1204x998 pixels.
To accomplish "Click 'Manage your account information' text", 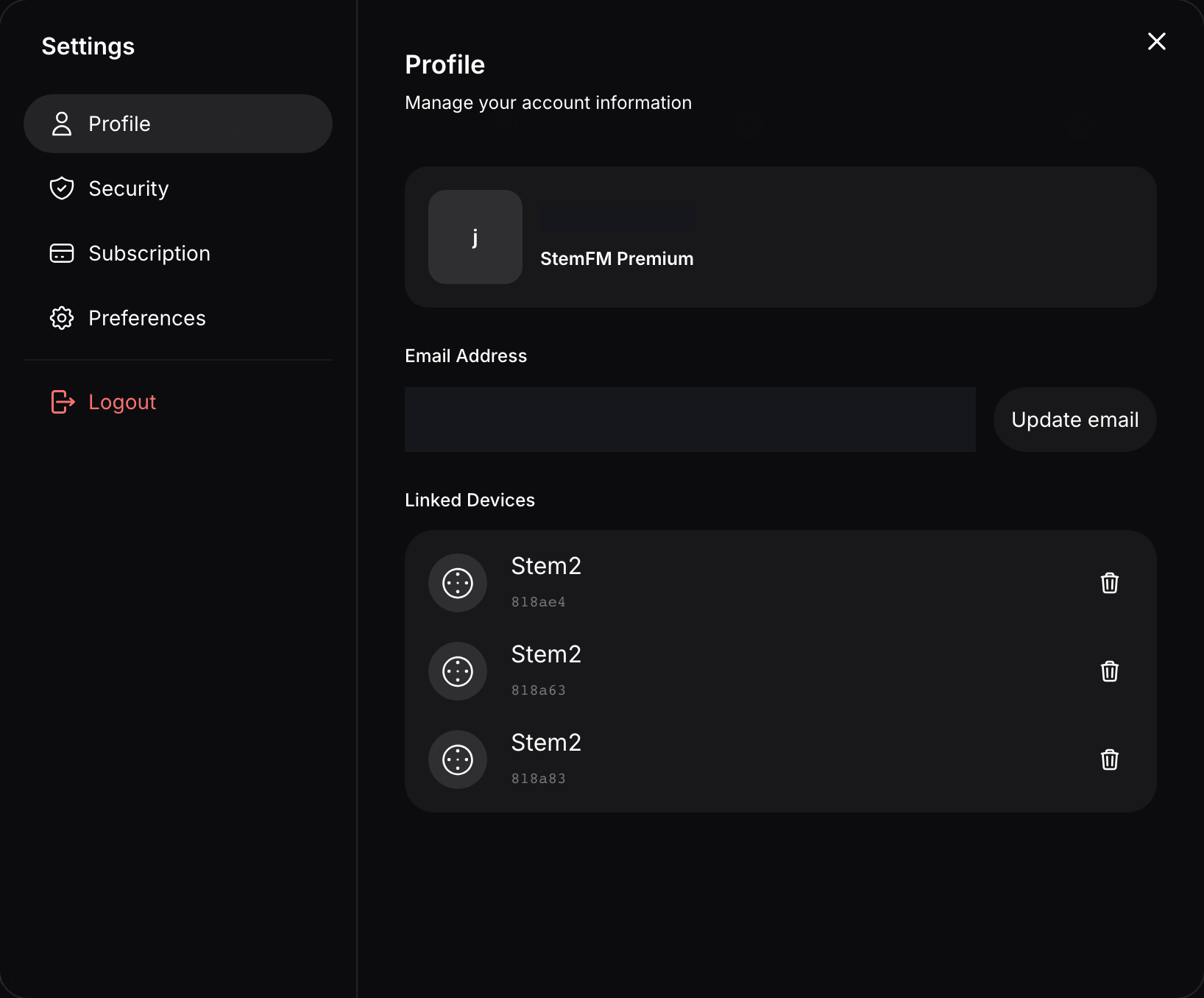I will point(548,103).
